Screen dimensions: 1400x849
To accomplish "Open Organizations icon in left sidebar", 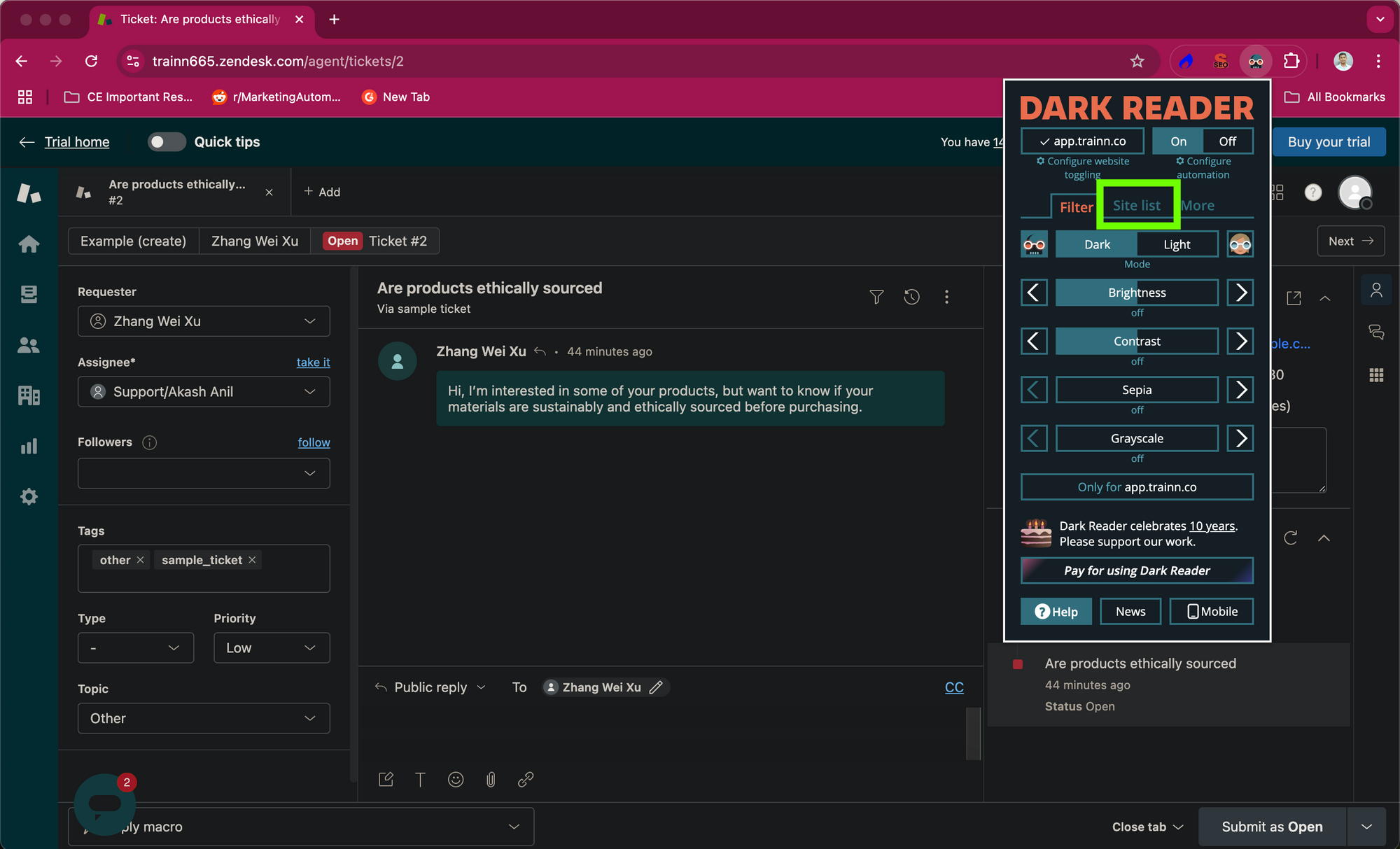I will (x=29, y=395).
